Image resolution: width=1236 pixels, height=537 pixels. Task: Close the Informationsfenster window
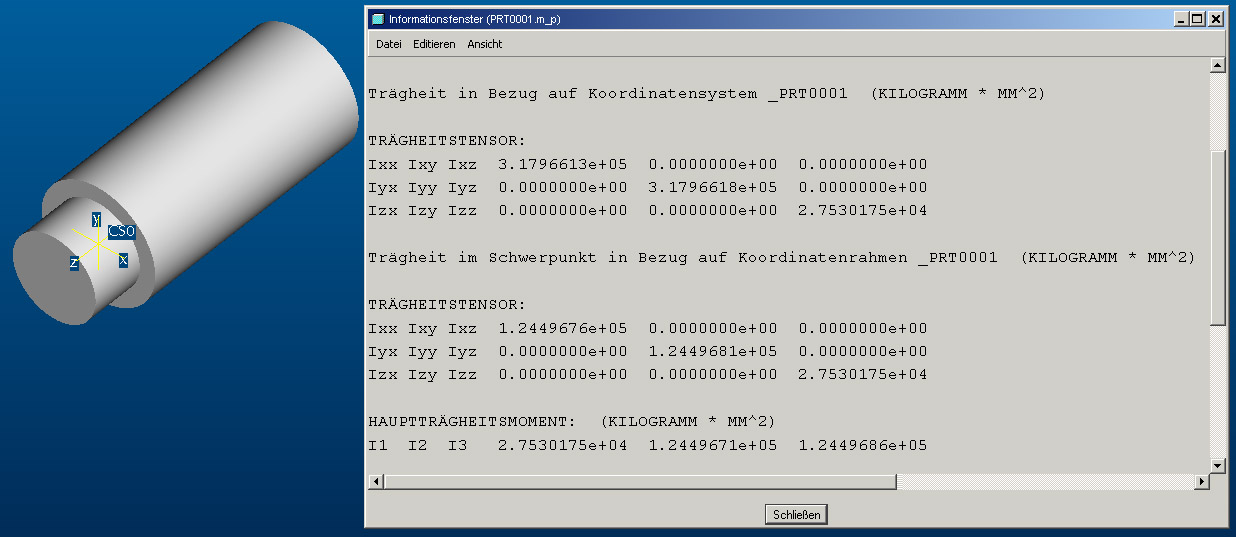point(1216,18)
